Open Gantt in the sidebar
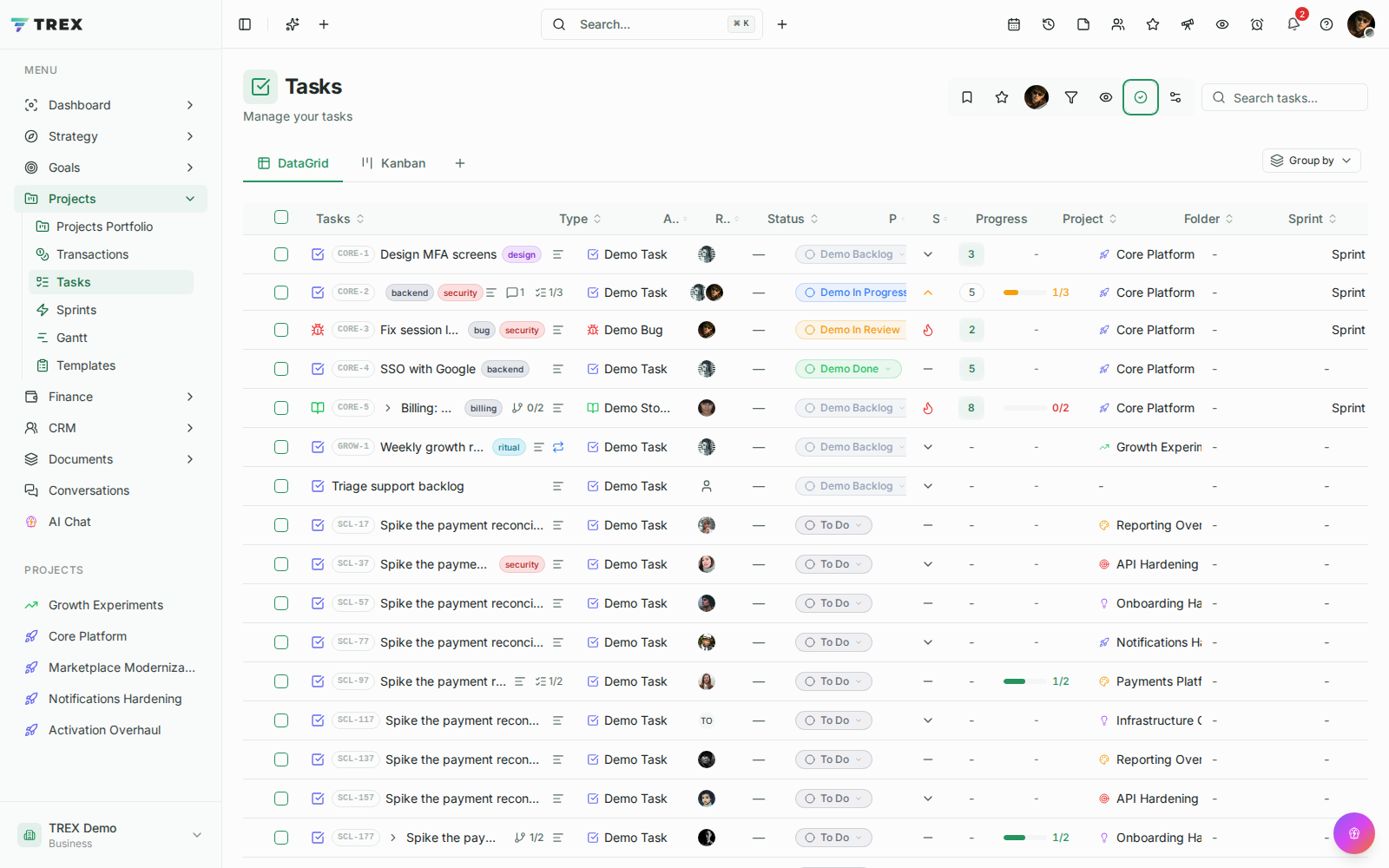Image resolution: width=1389 pixels, height=868 pixels. 72,338
